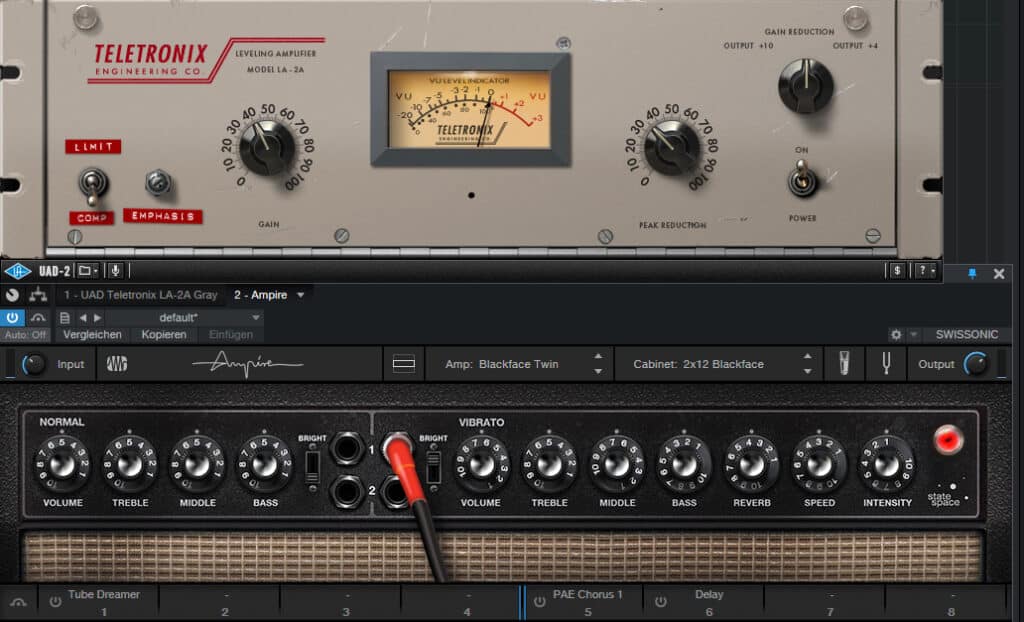The height and width of the screenshot is (622, 1024).
Task: Click the blue pin window icon
Action: point(972,274)
